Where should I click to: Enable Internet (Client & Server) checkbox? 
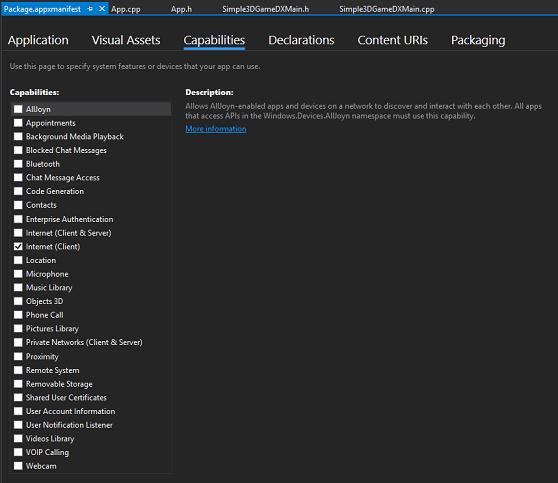18,233
